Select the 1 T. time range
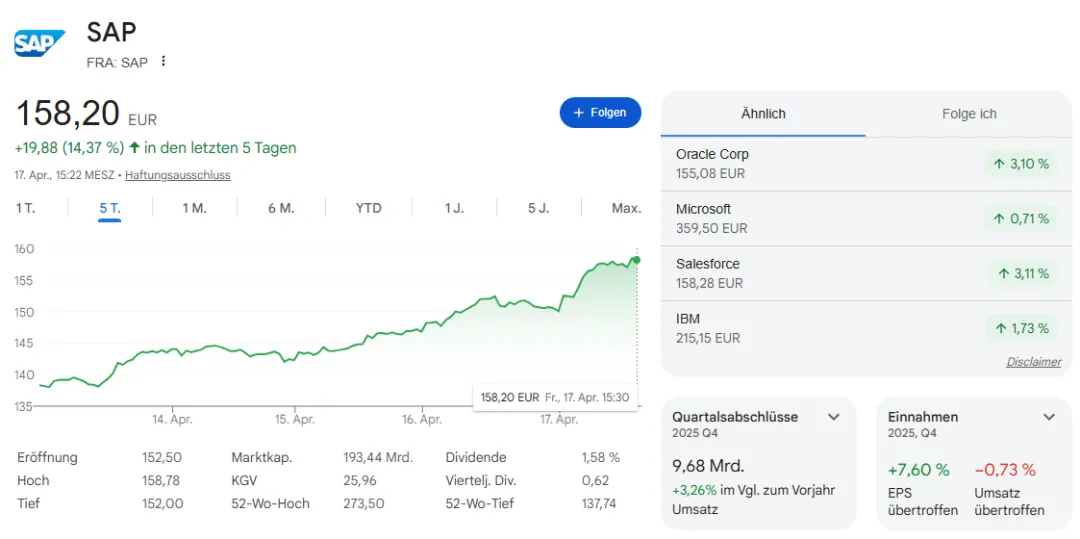 26,208
